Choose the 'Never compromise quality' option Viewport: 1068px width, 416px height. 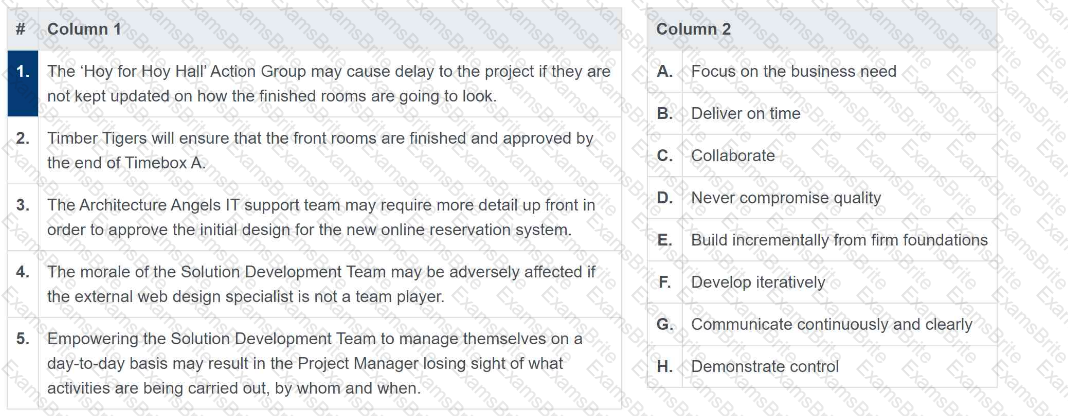pos(786,198)
